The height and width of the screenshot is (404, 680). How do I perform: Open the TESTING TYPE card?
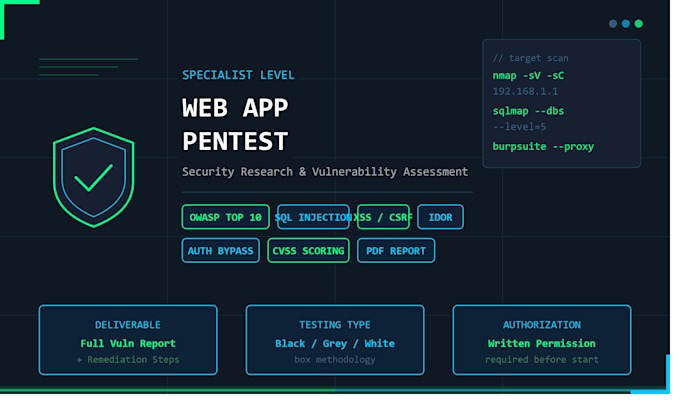pos(335,340)
